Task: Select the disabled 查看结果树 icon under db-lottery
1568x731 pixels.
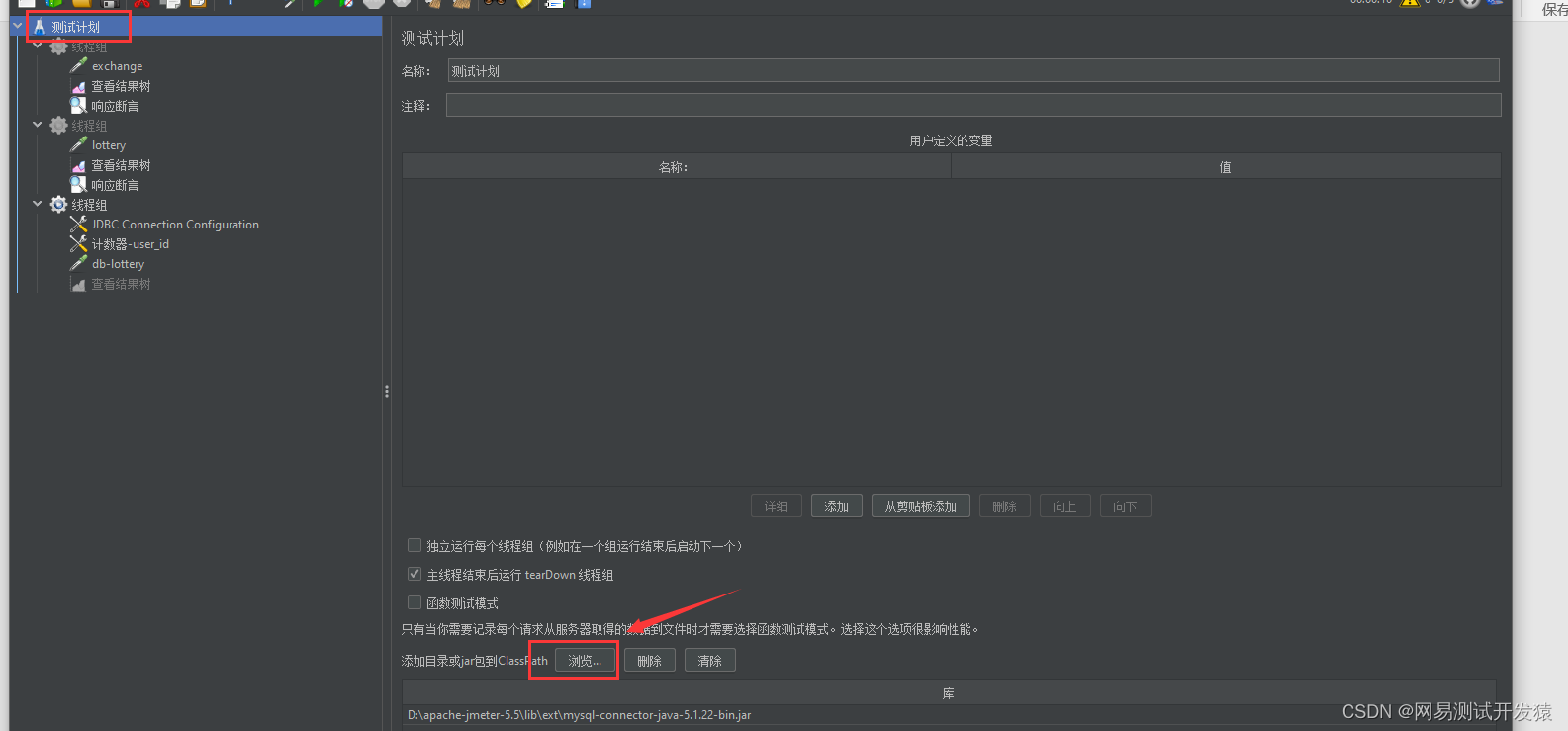Action: (x=79, y=285)
